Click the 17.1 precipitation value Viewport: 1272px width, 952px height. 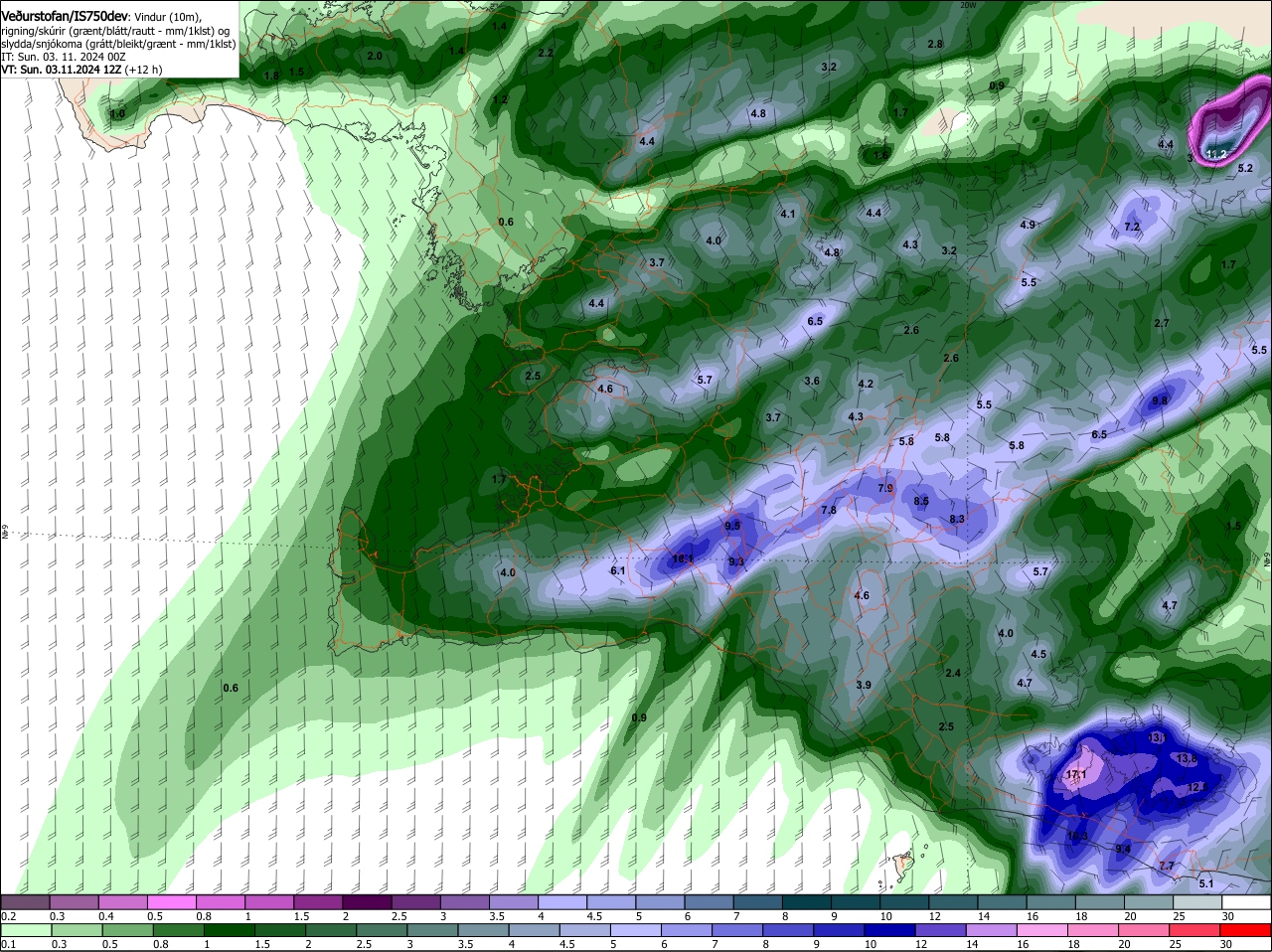coord(1076,774)
